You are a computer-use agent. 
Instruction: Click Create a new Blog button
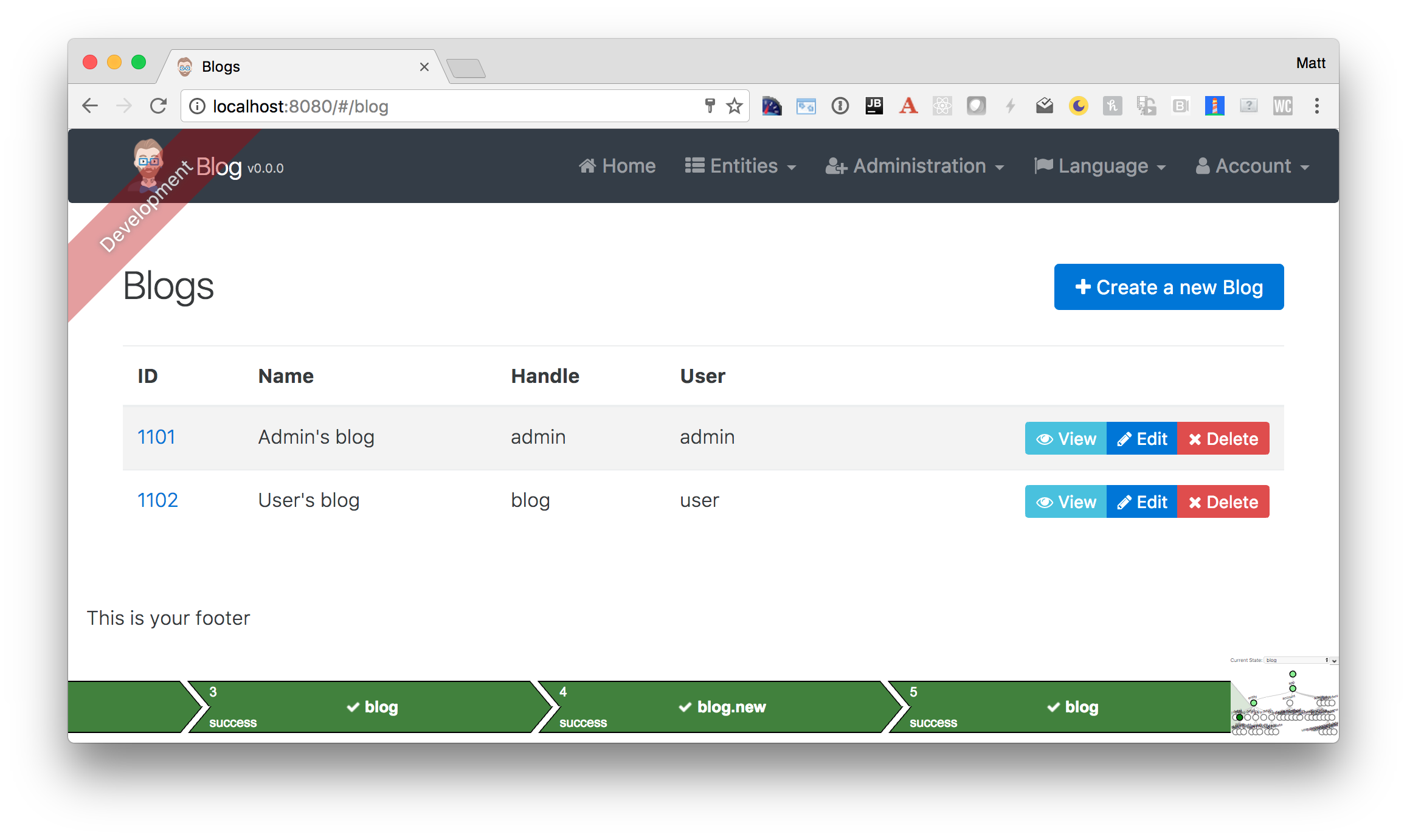pos(1168,287)
